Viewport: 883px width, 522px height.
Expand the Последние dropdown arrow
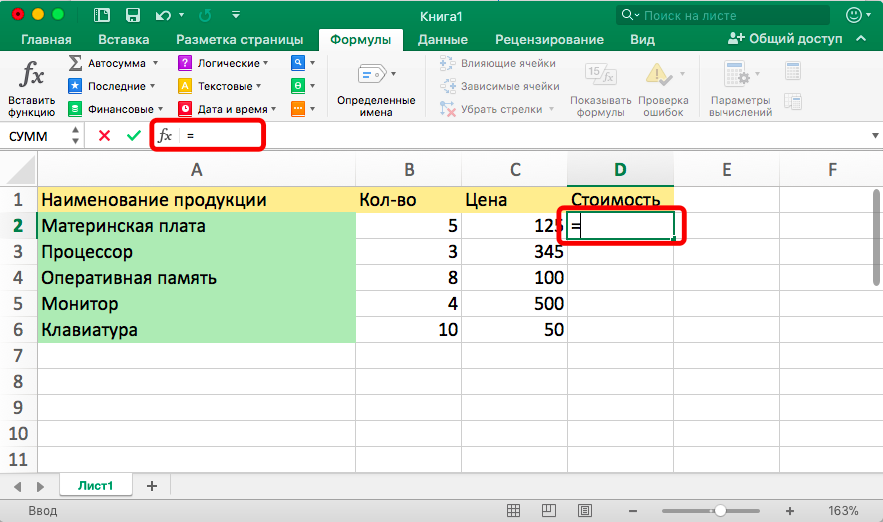pos(152,86)
